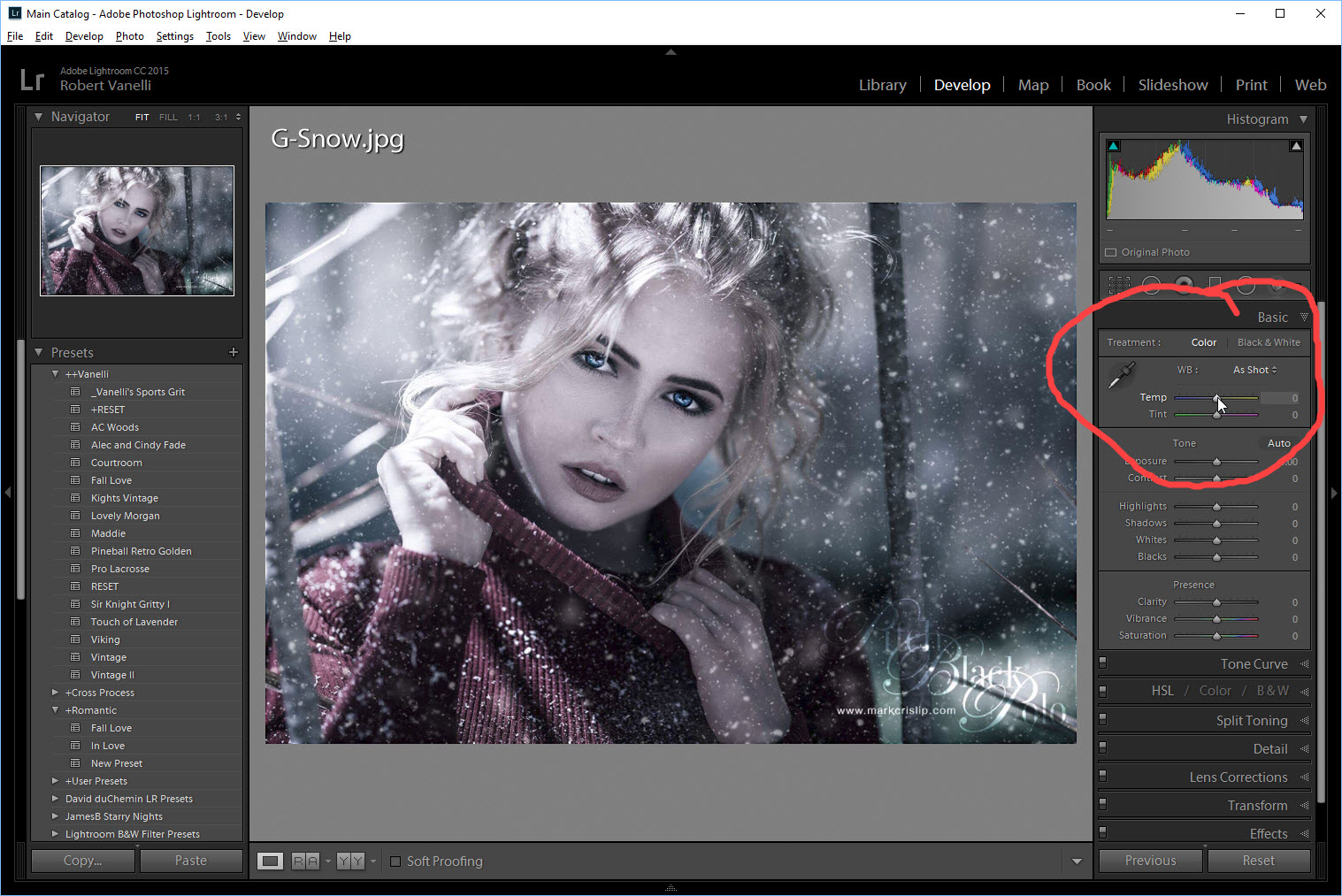The width and height of the screenshot is (1342, 896).
Task: Enable the Soft Proofing checkbox
Action: tap(395, 862)
